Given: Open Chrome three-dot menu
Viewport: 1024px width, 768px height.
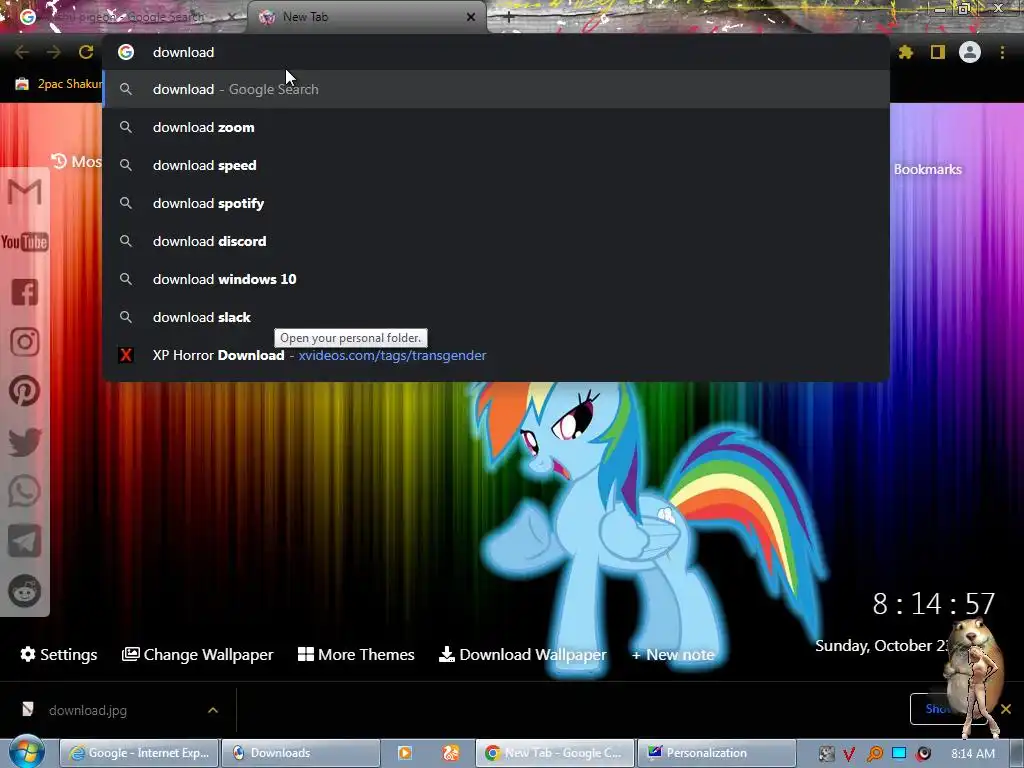Looking at the screenshot, I should point(1002,52).
